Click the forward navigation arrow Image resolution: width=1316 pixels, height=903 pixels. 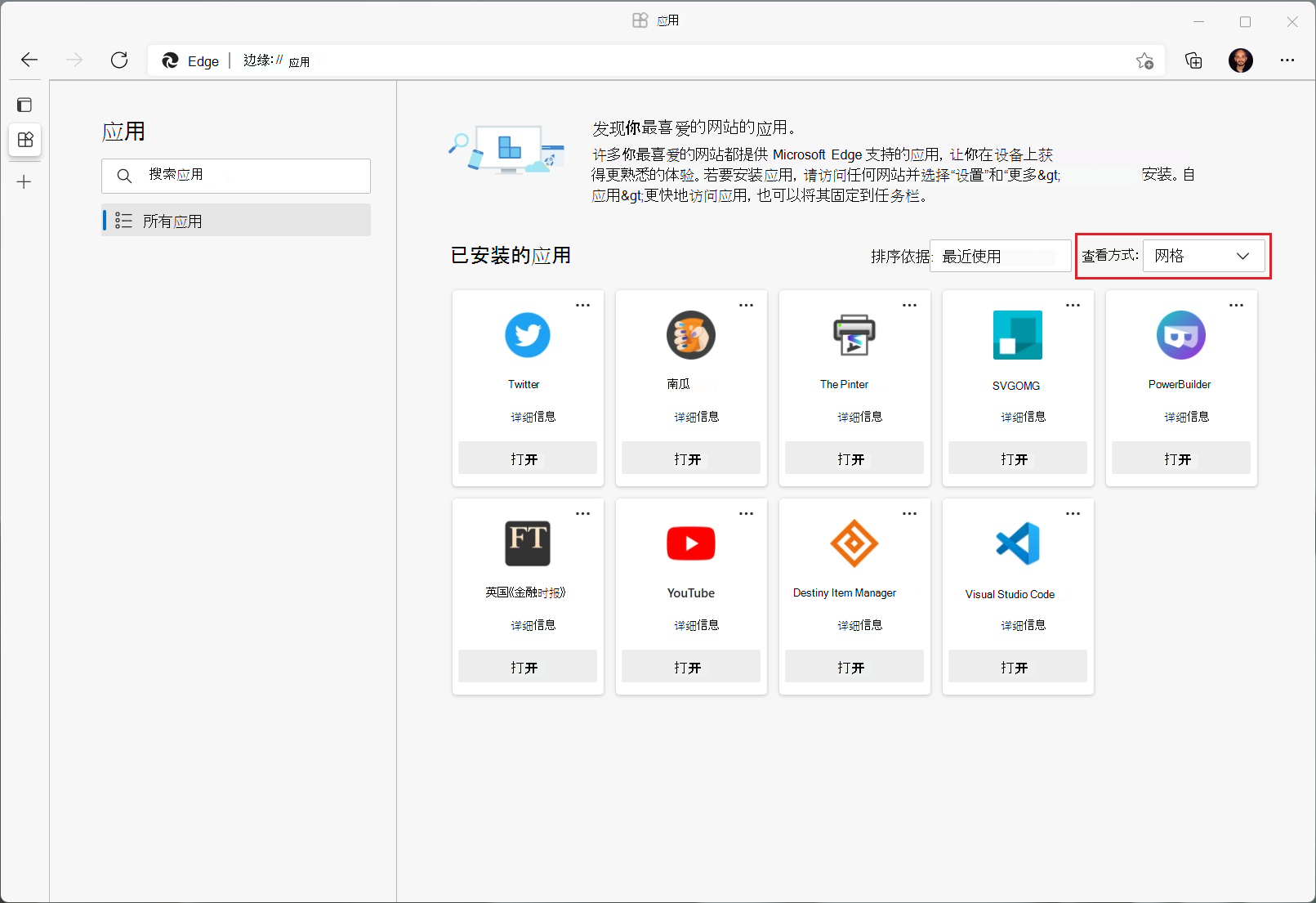click(74, 60)
